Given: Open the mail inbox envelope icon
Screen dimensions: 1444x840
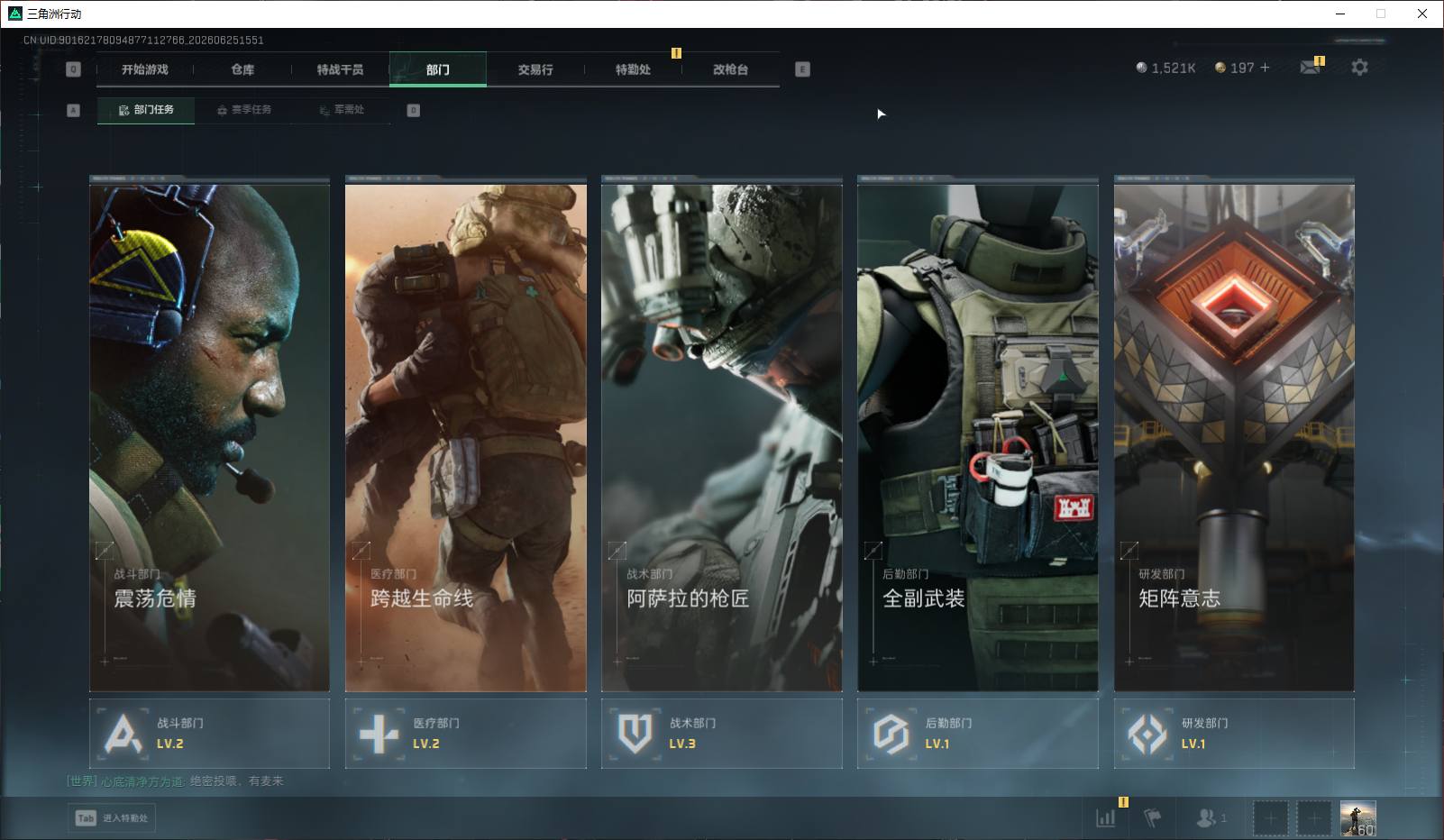Looking at the screenshot, I should coord(1310,68).
